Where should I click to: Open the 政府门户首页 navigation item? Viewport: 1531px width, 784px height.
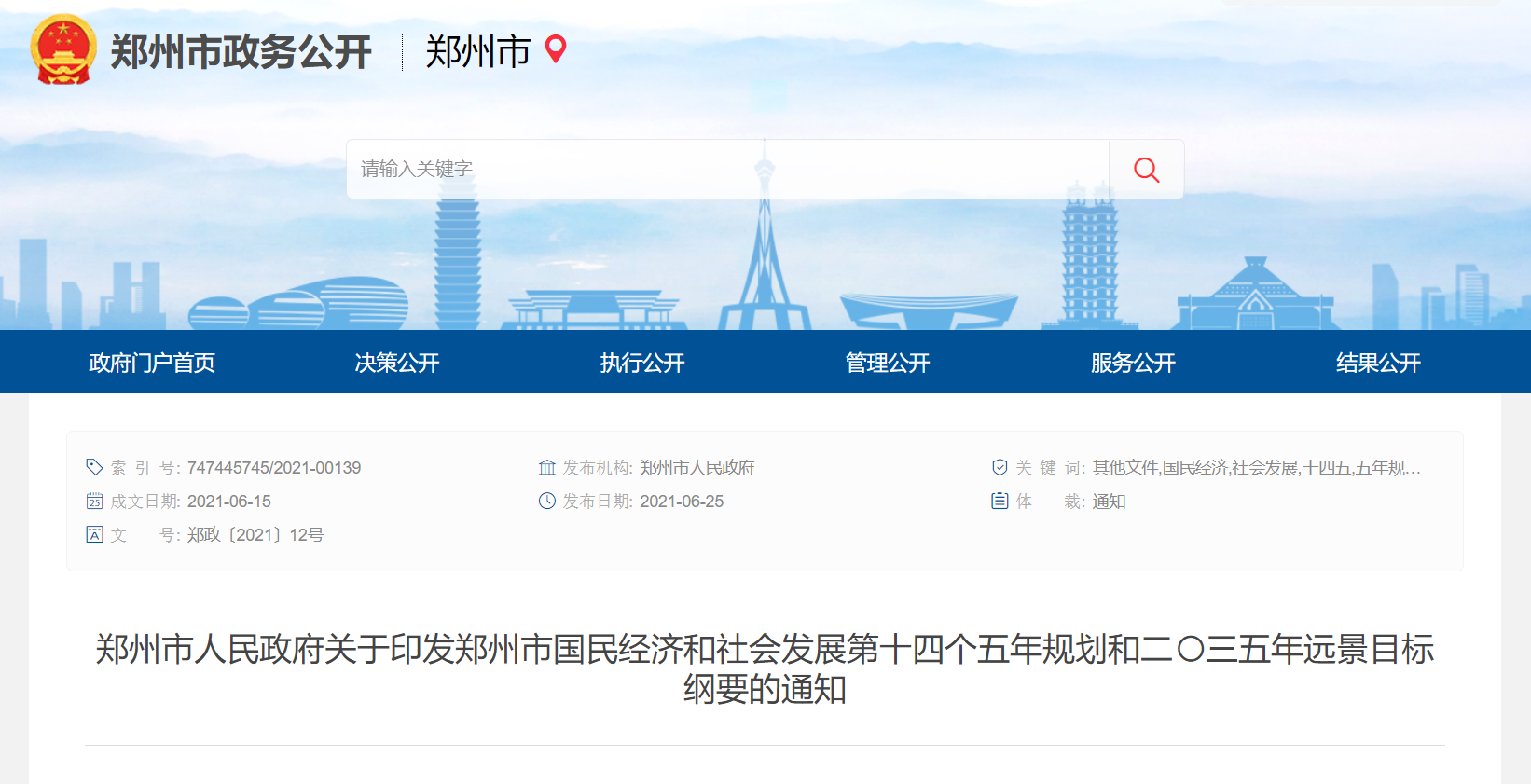click(152, 363)
